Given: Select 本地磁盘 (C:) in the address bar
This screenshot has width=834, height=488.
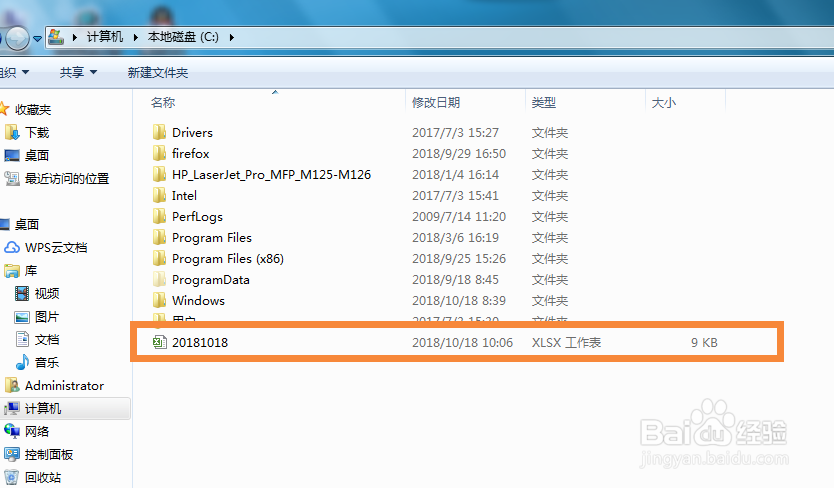Looking at the screenshot, I should tap(183, 37).
